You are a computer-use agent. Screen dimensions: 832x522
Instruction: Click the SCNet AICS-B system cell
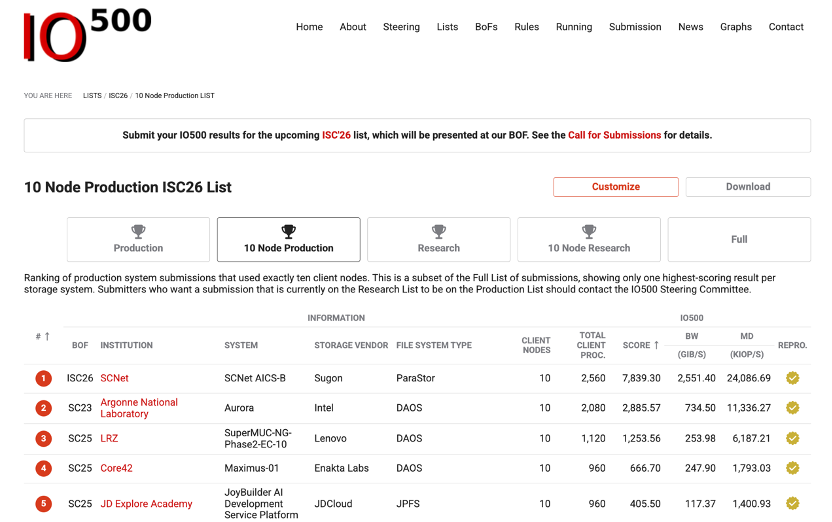tap(255, 378)
